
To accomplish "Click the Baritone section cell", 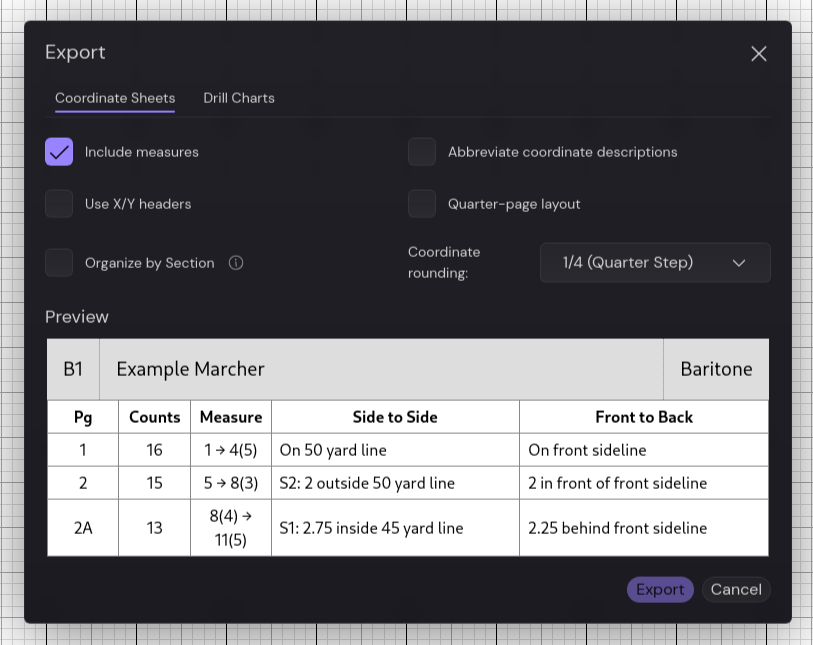I will pos(717,369).
